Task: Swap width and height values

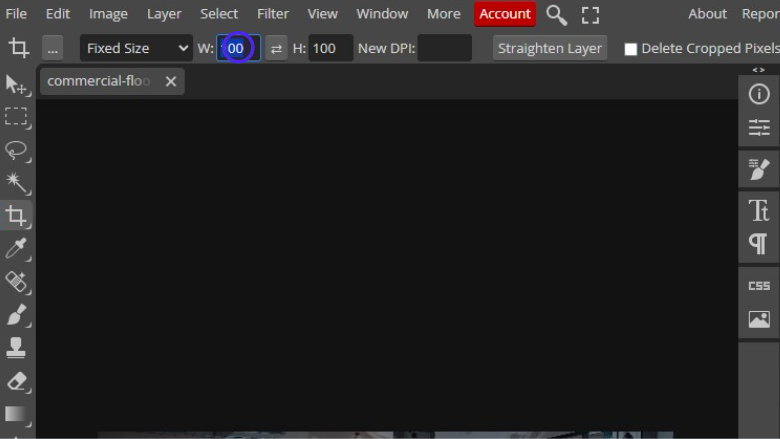Action: point(277,48)
